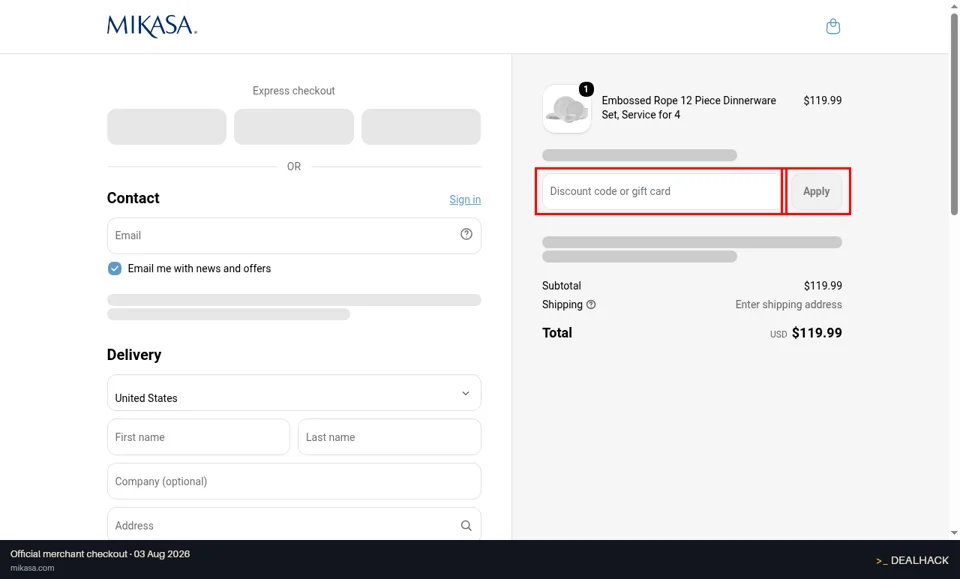960x579 pixels.
Task: Click the 'Enter shipping address' text
Action: [789, 304]
